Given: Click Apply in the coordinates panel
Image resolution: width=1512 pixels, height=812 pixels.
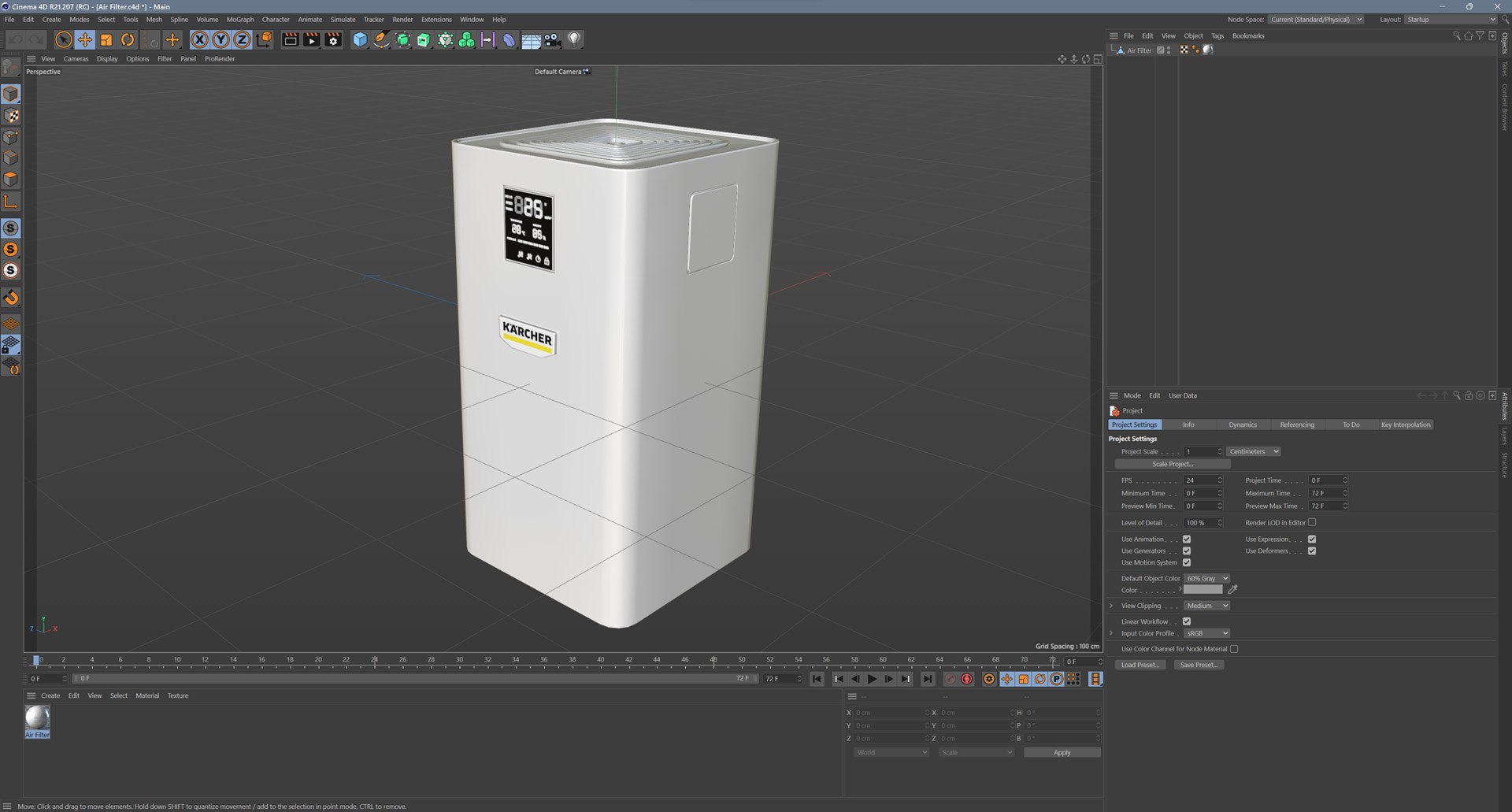Looking at the screenshot, I should (1062, 753).
